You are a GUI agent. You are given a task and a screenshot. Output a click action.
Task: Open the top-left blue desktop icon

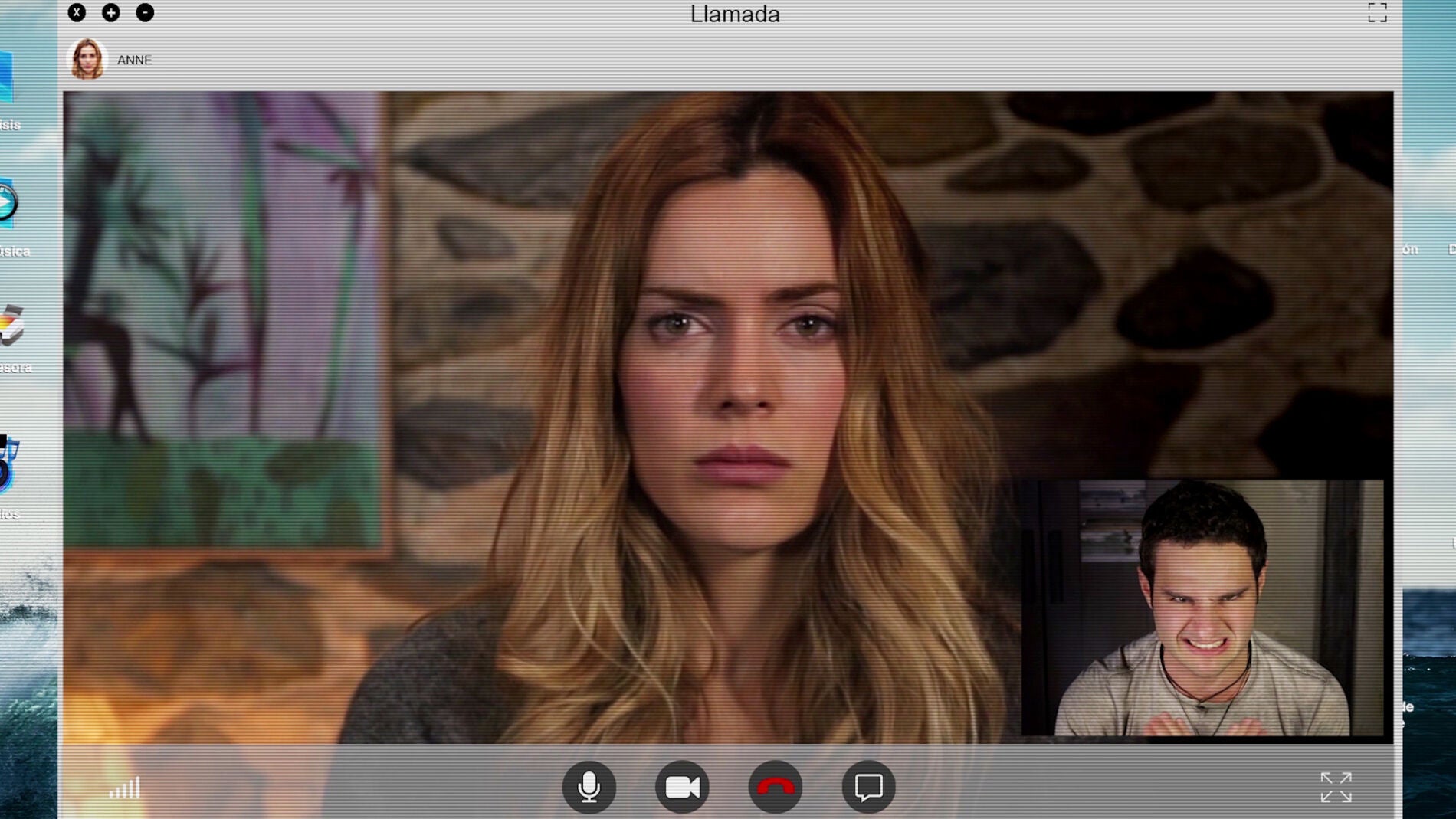point(6,77)
